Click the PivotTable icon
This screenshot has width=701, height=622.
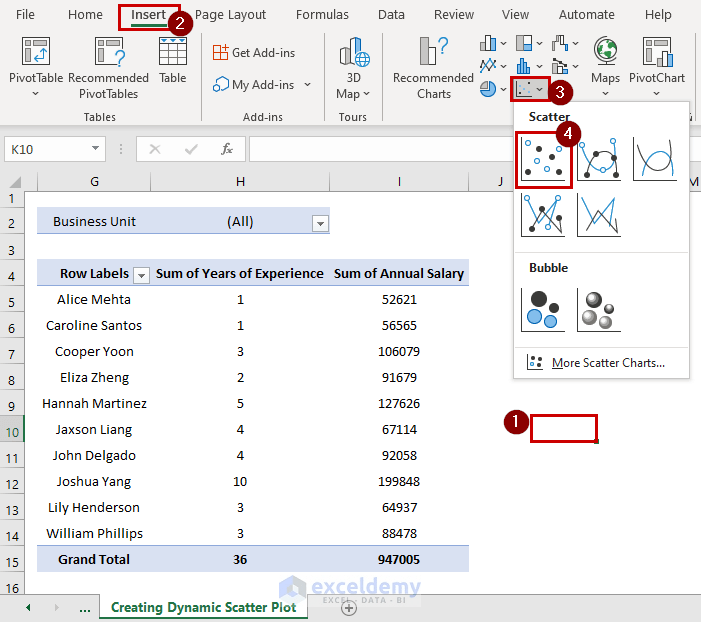click(x=36, y=51)
